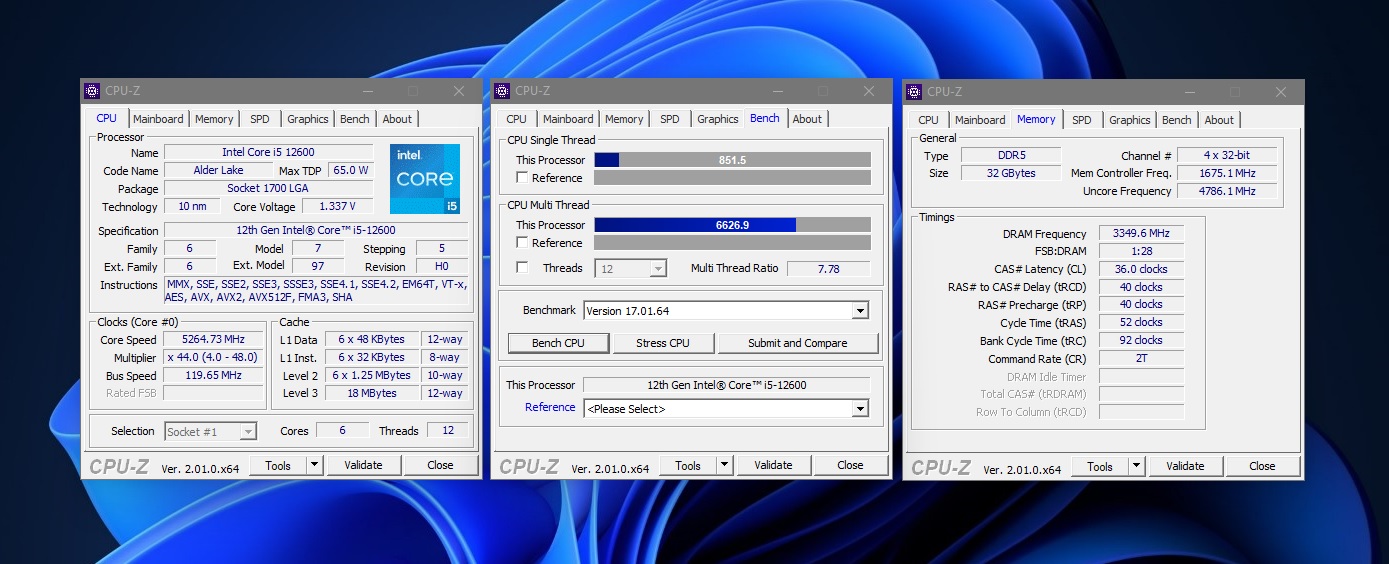1389x564 pixels.
Task: Minimize the benchmark window from its title bar
Action: [777, 91]
